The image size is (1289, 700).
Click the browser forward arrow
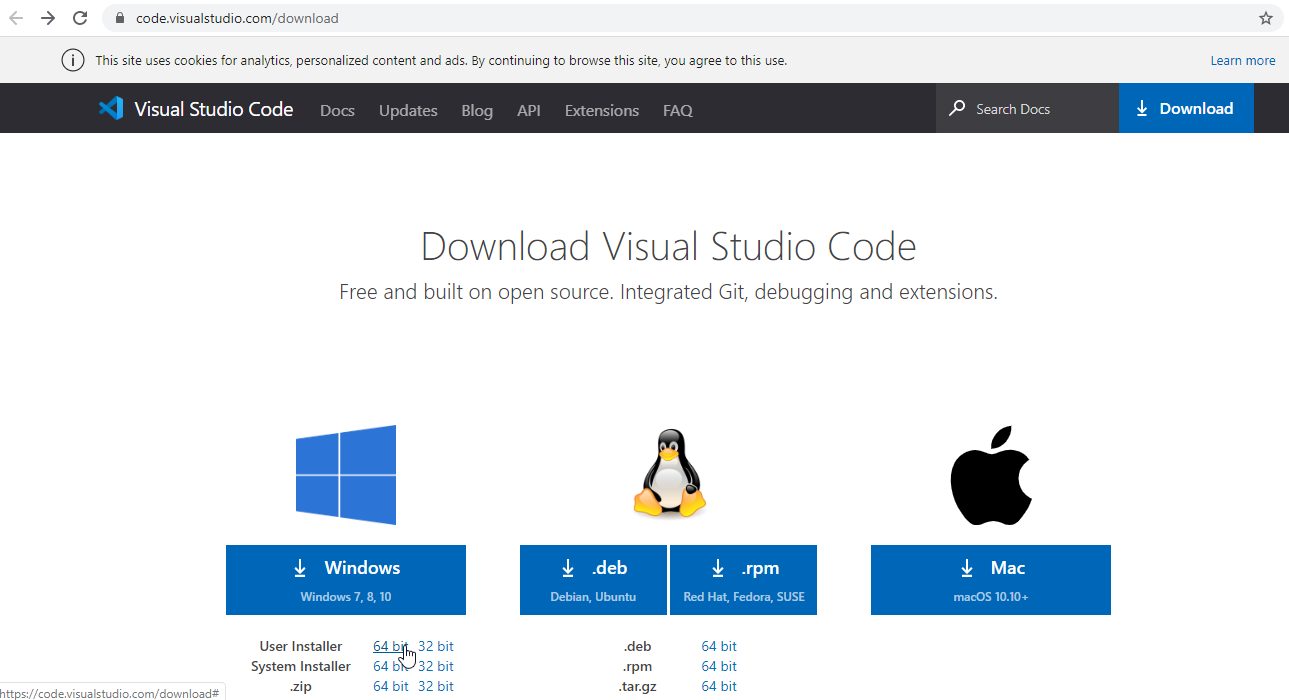tap(48, 18)
